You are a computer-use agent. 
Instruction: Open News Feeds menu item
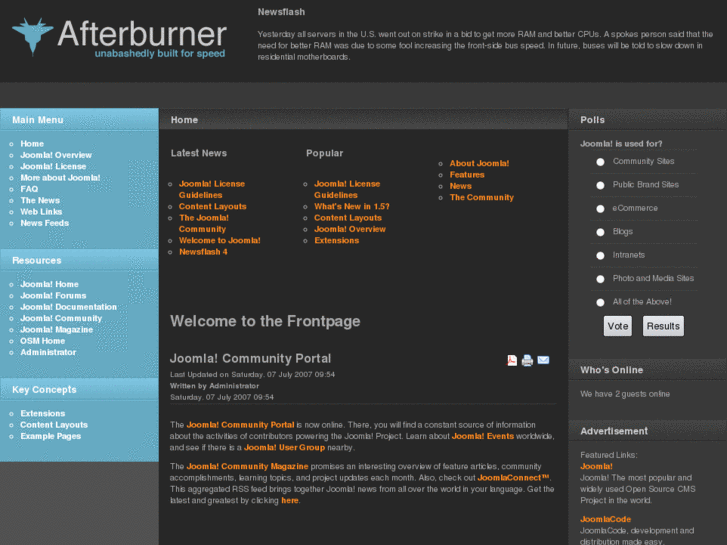tap(45, 223)
